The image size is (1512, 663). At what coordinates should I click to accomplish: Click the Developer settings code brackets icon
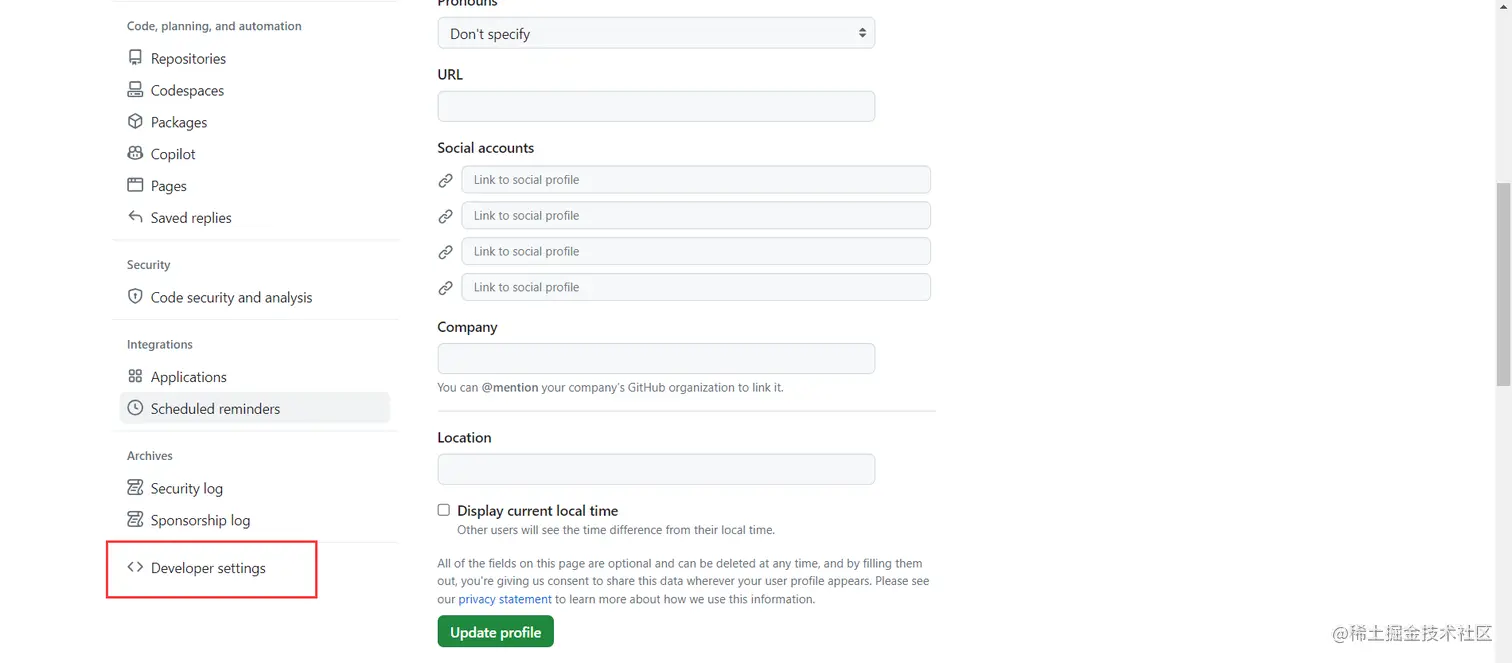point(135,567)
